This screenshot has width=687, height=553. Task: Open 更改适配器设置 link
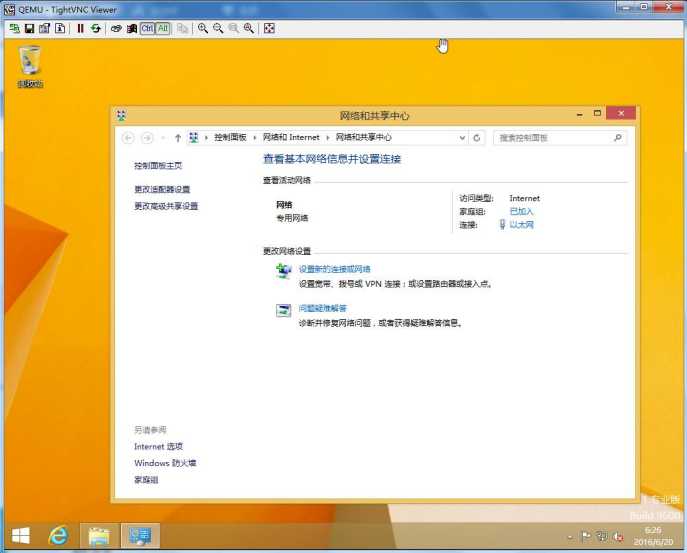click(162, 189)
